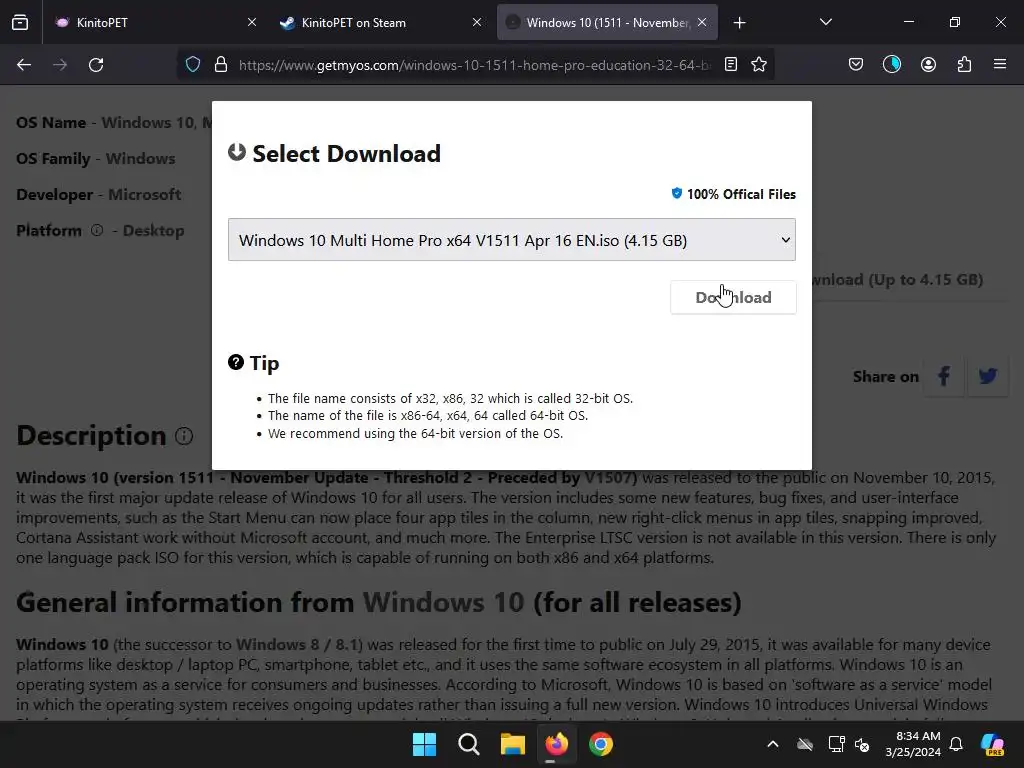Viewport: 1024px width, 768px height.
Task: Open the Extensions puzzle icon
Action: (964, 65)
